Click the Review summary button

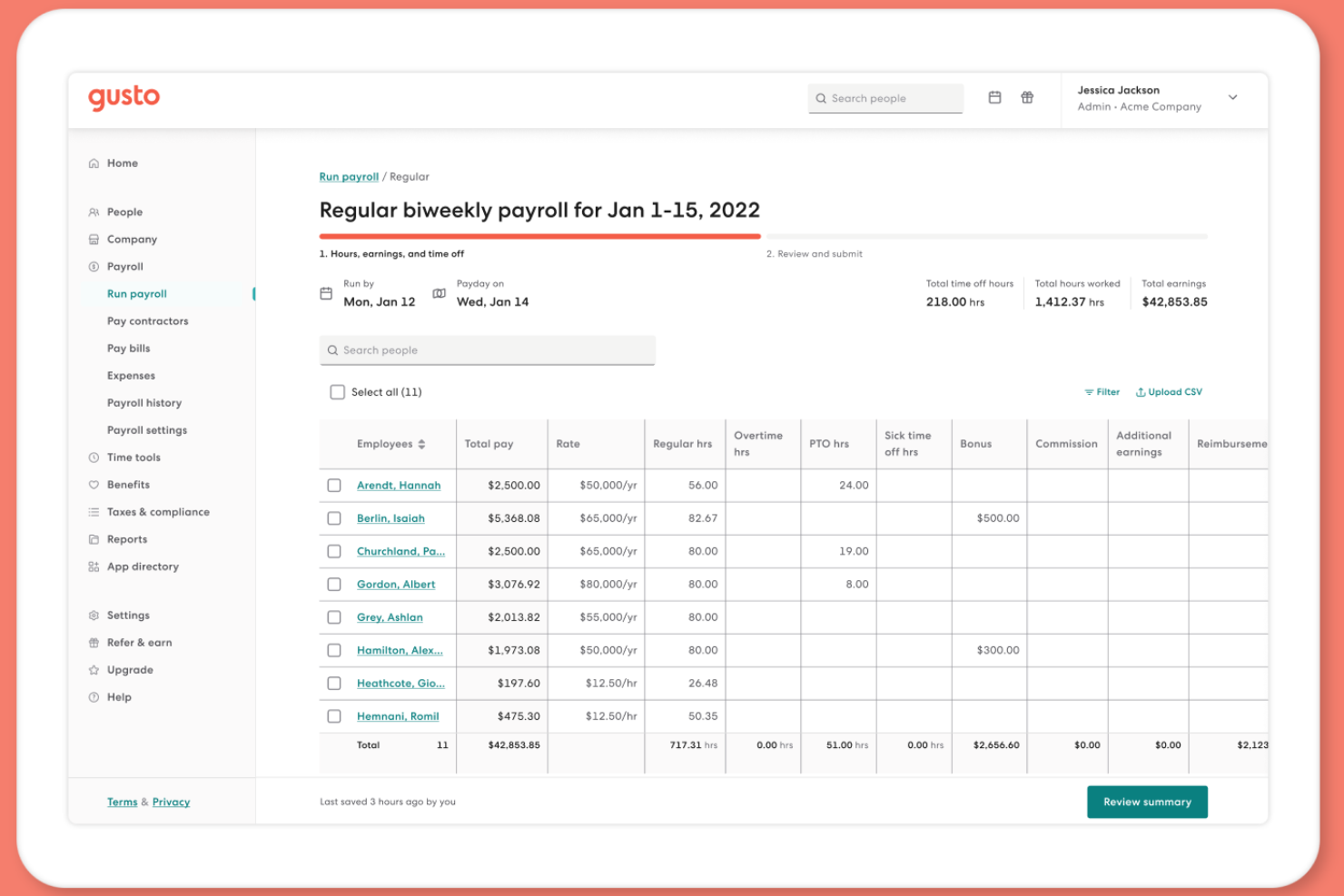coord(1147,802)
